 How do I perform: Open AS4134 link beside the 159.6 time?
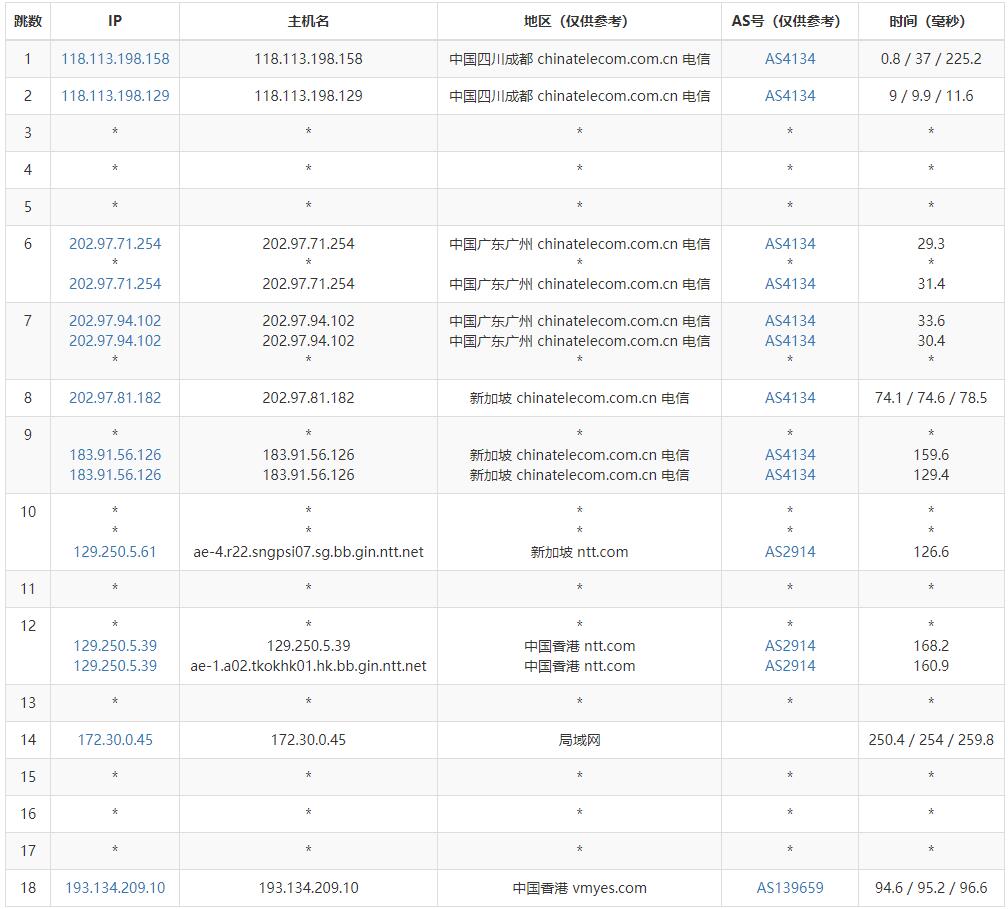(x=790, y=455)
